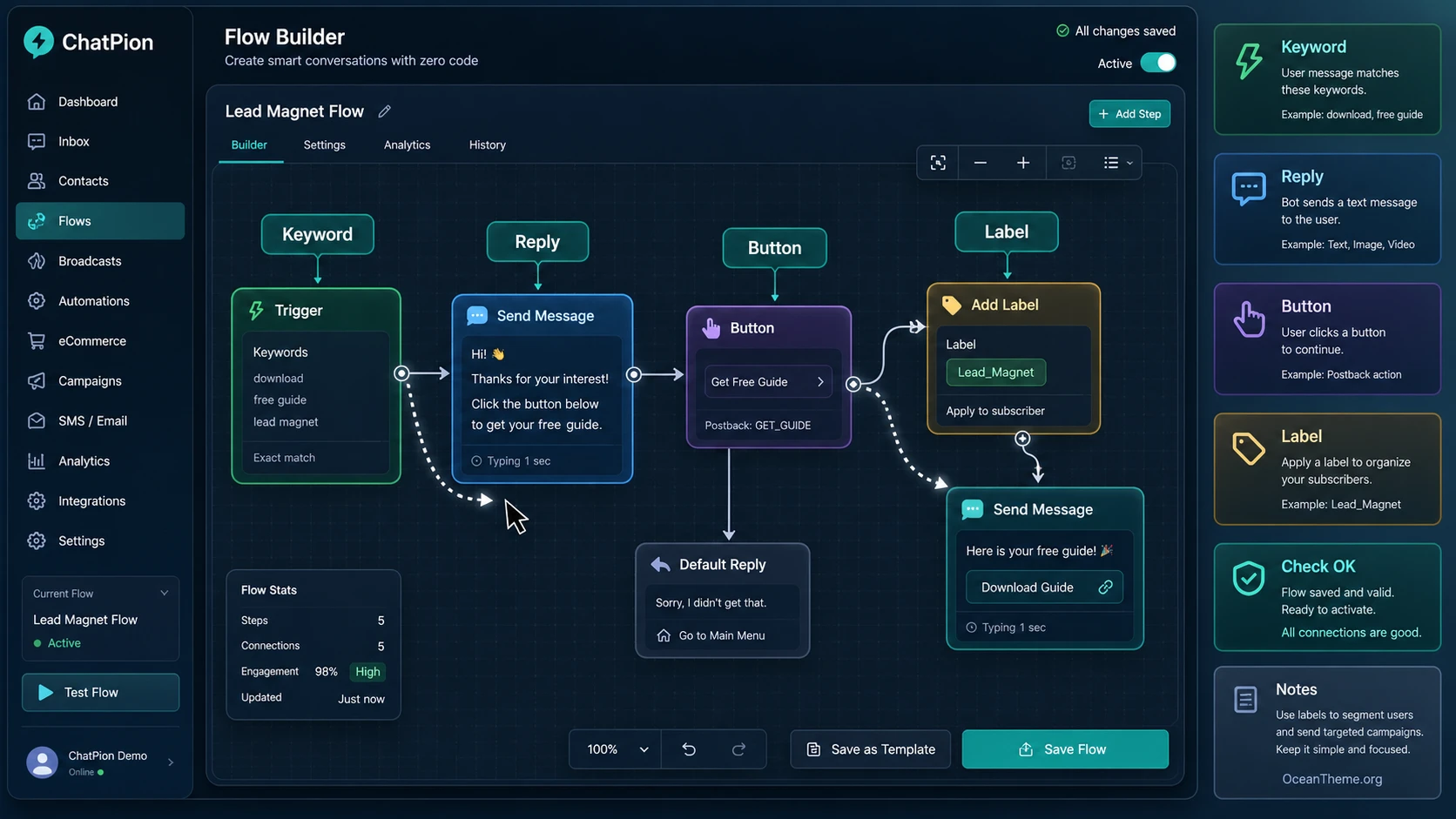
Task: Expand the ChatPion Demo account chevron
Action: pyautogui.click(x=171, y=762)
